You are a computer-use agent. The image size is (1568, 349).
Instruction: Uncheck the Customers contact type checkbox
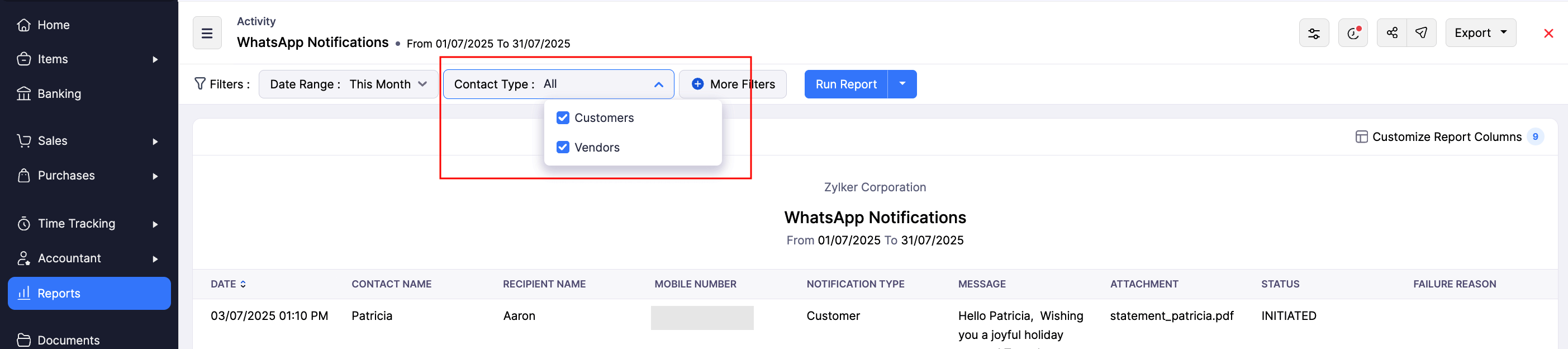coord(562,117)
